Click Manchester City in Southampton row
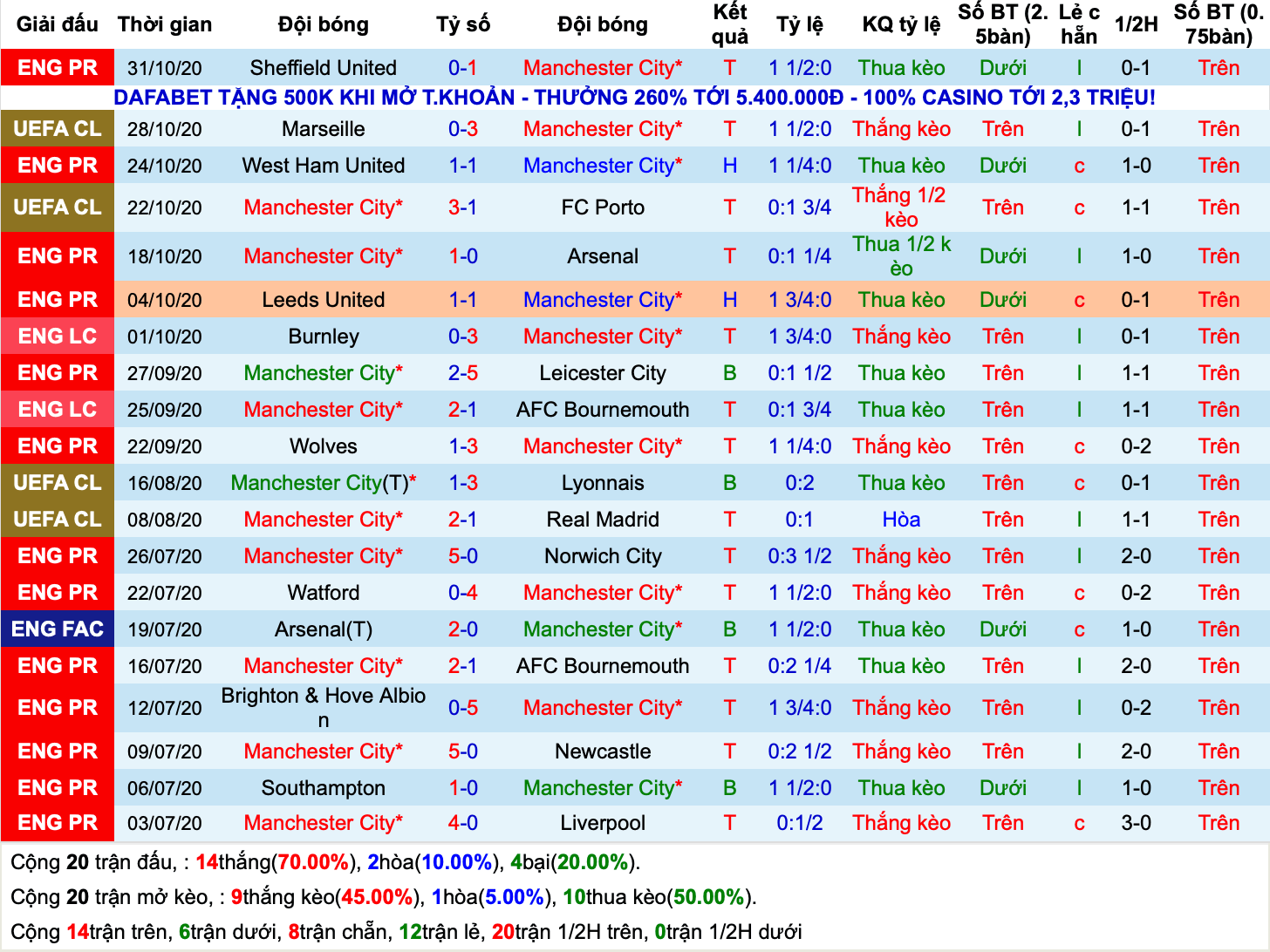1270x952 pixels. [603, 788]
